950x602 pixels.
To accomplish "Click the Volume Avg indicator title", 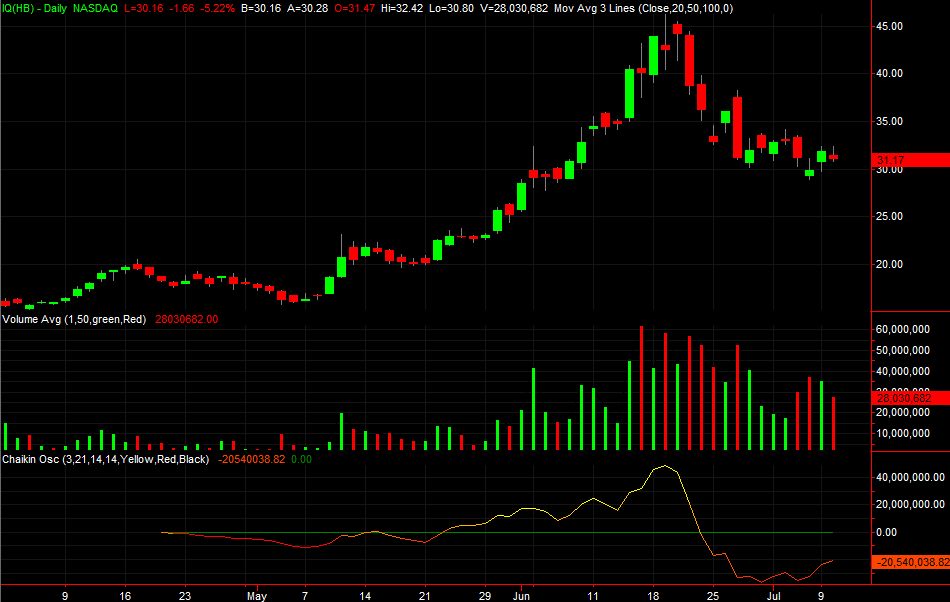I will tap(74, 319).
